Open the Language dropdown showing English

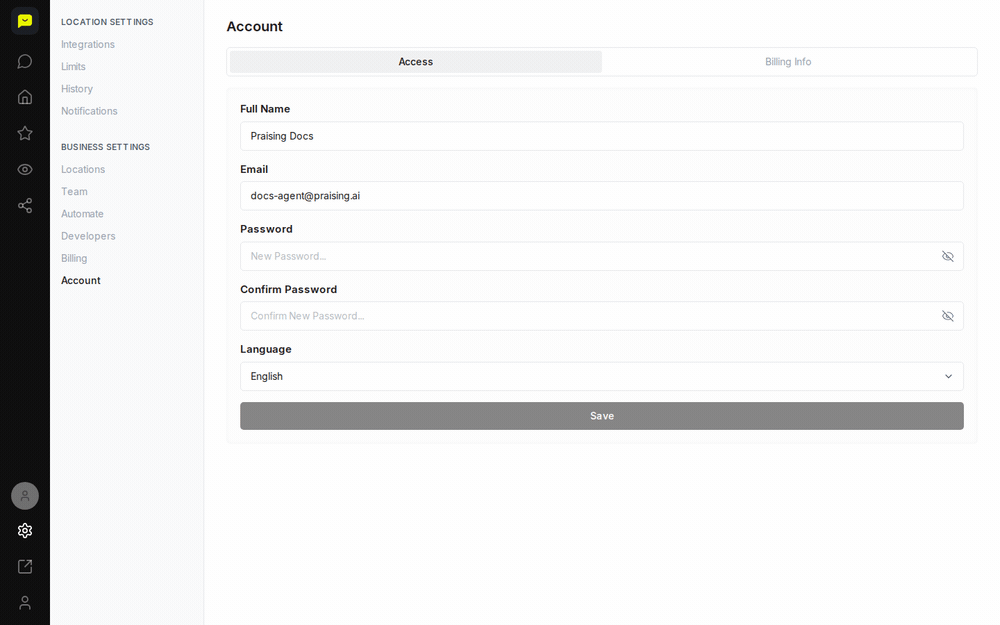click(x=601, y=376)
